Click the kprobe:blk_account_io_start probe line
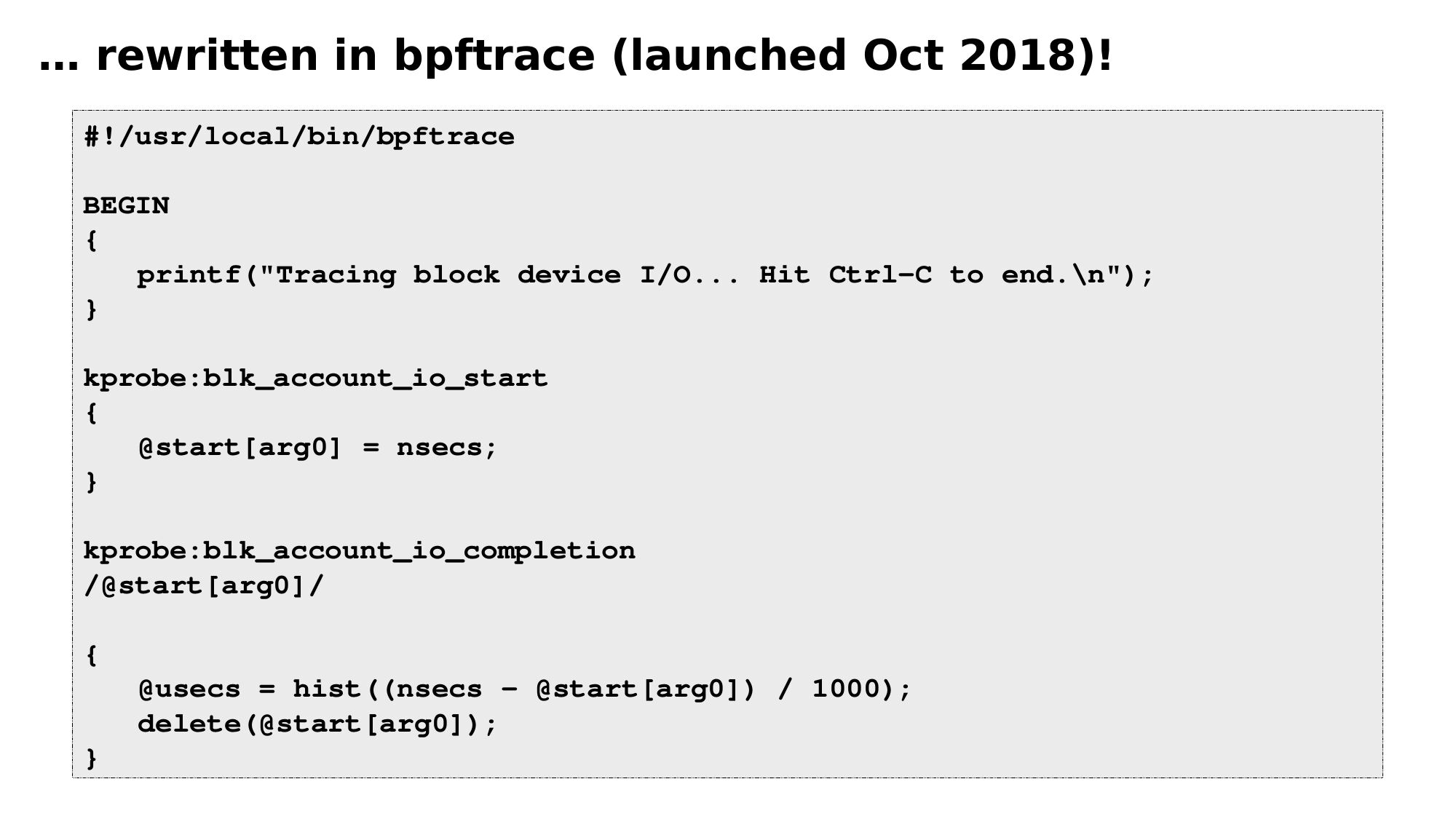The image size is (1456, 819). 315,379
